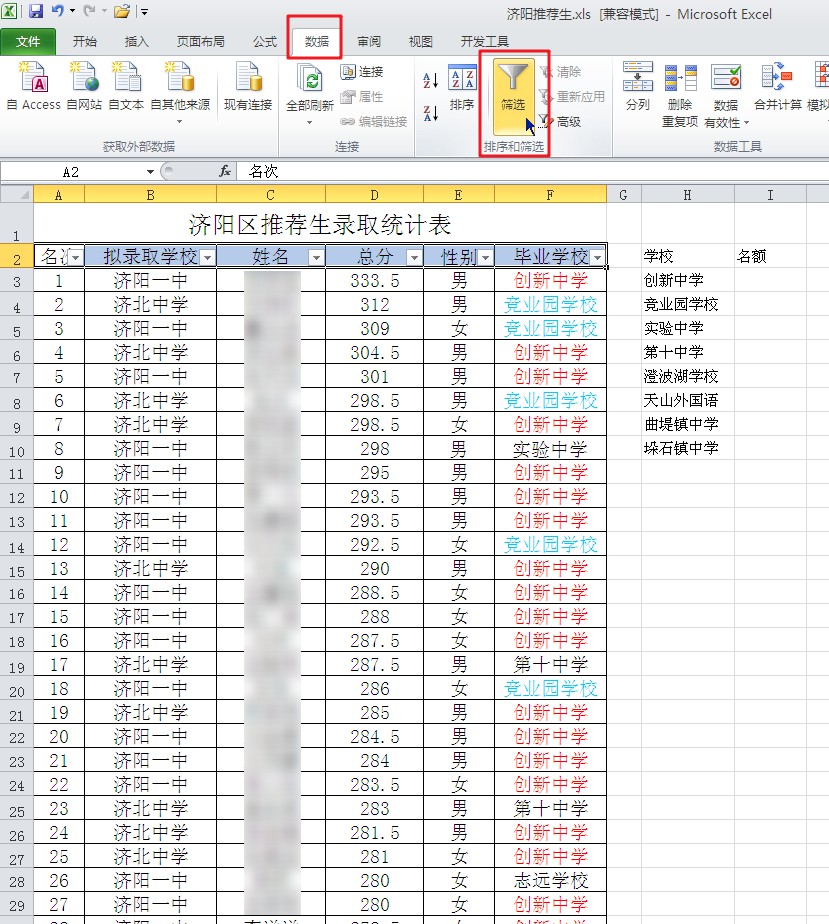Viewport: 829px width, 924px height.
Task: Switch to the 开发工具 ribbon tab
Action: click(x=484, y=41)
